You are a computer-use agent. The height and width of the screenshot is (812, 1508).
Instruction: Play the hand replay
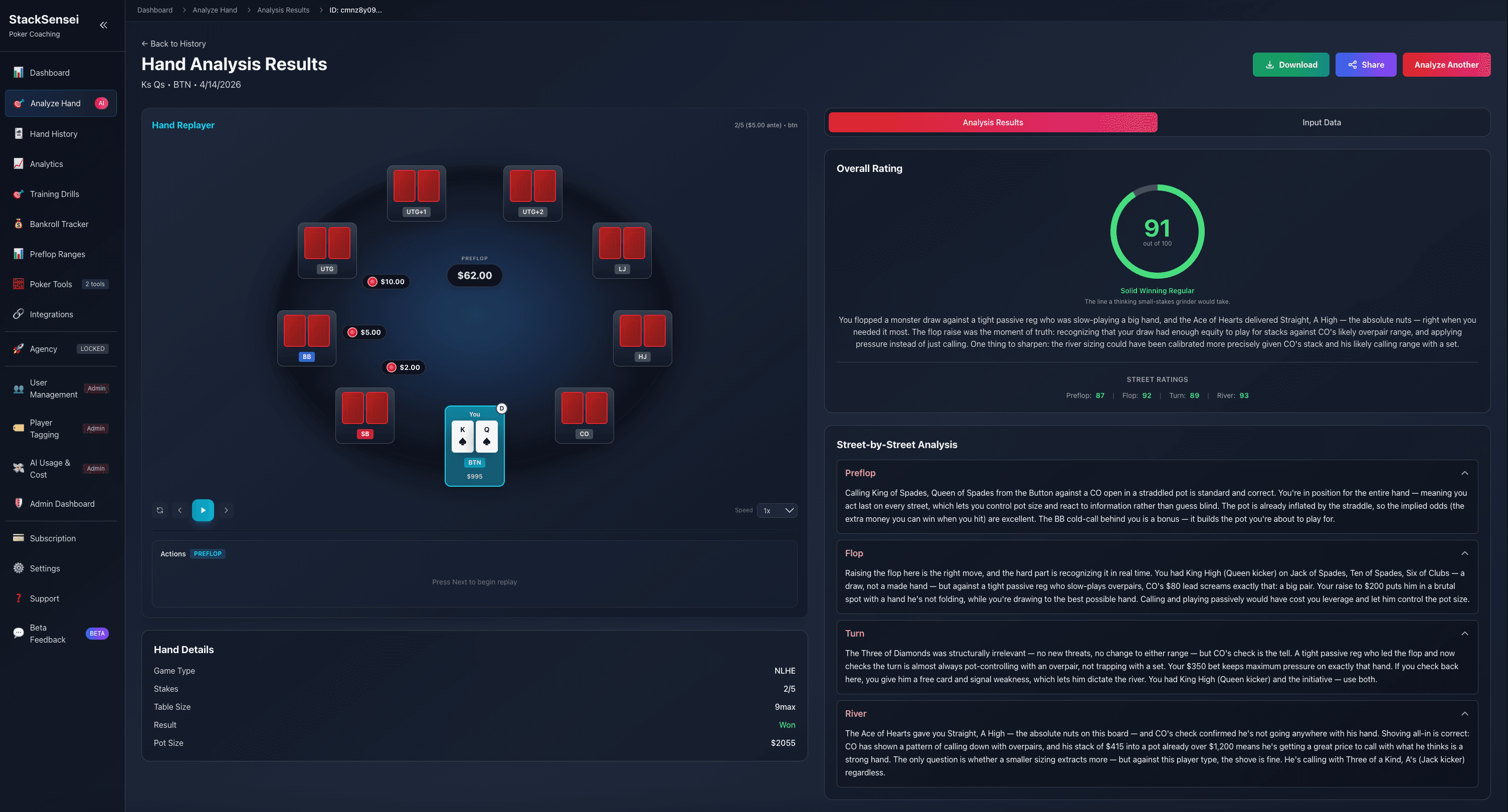coord(203,510)
